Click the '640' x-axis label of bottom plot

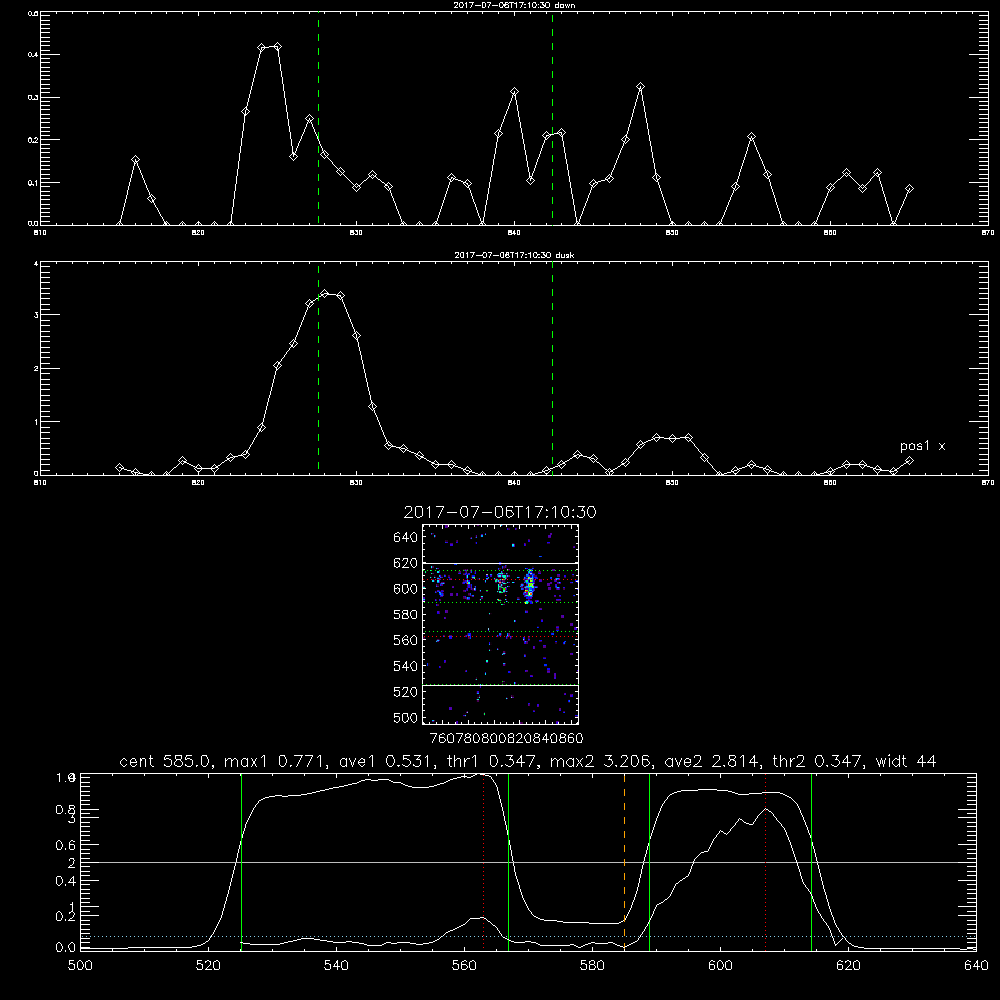(976, 966)
